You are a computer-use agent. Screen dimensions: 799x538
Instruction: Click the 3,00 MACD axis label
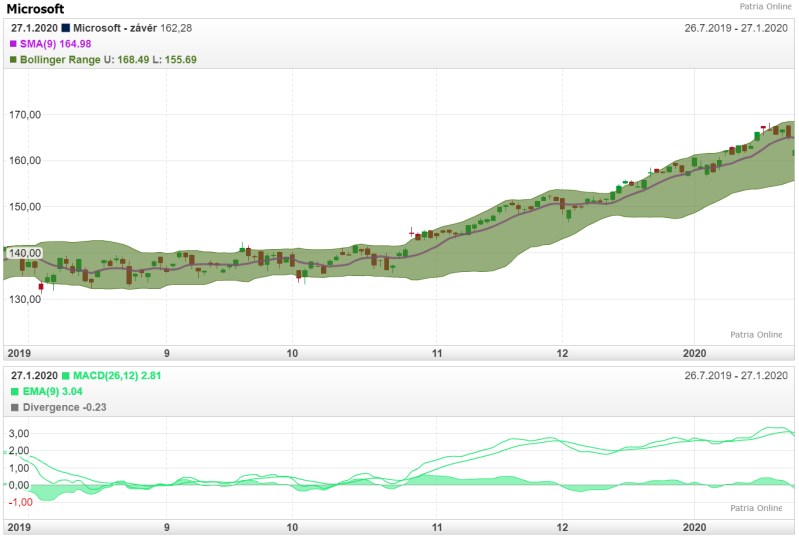(x=19, y=434)
